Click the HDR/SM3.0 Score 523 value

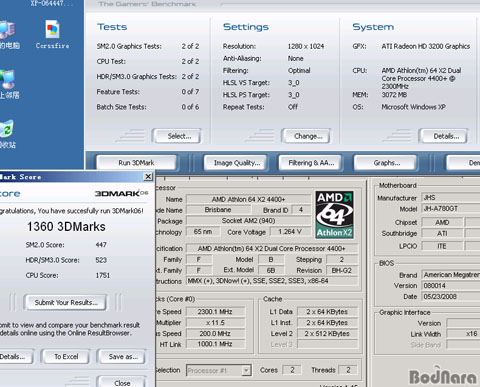tap(101, 260)
